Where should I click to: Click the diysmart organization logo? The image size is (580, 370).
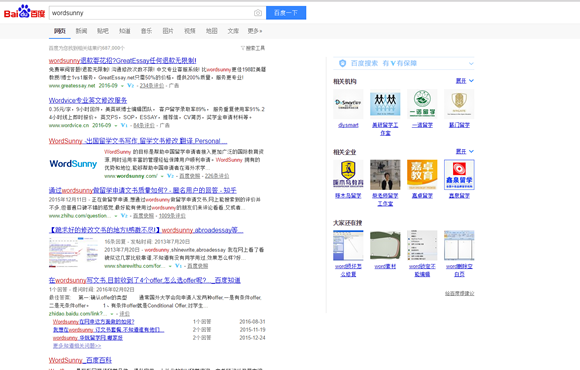pyautogui.click(x=348, y=104)
